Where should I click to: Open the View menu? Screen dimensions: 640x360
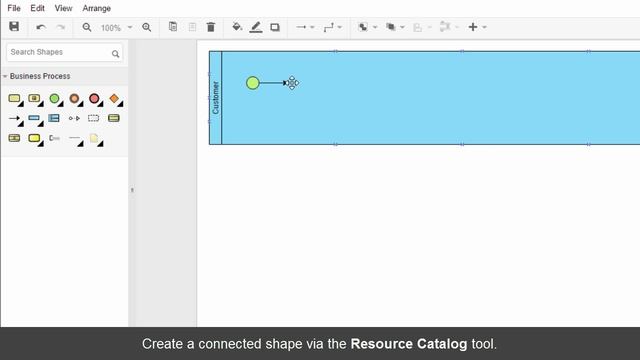[x=63, y=8]
